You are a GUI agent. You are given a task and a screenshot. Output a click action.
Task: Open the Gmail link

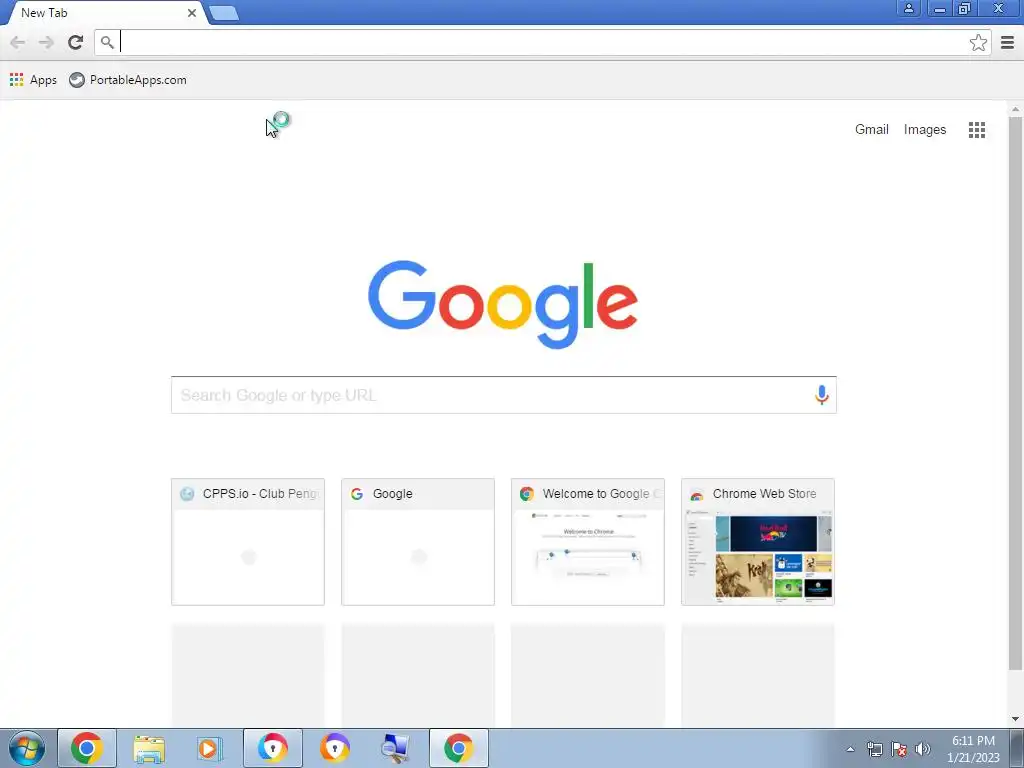click(x=871, y=129)
